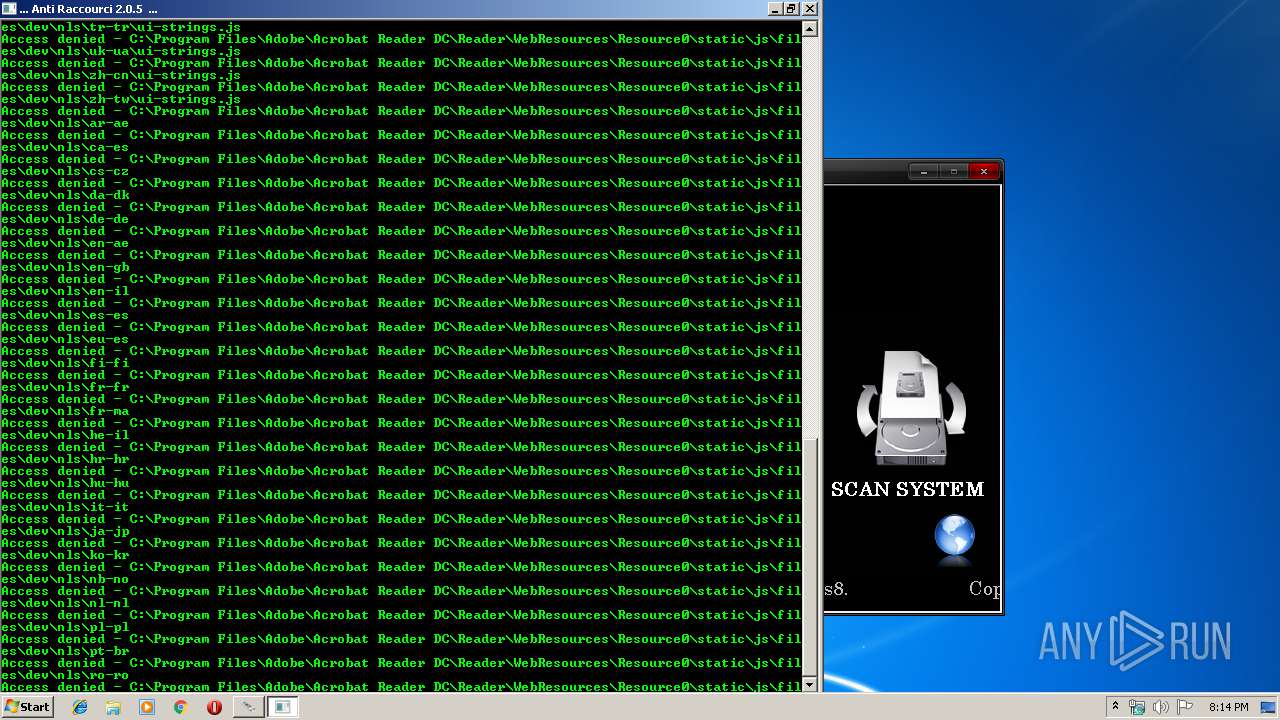Click the console line 'es\dev\nls\tr-tr\ui-strings.js'
Screen dimensions: 1280x720
coord(121,27)
